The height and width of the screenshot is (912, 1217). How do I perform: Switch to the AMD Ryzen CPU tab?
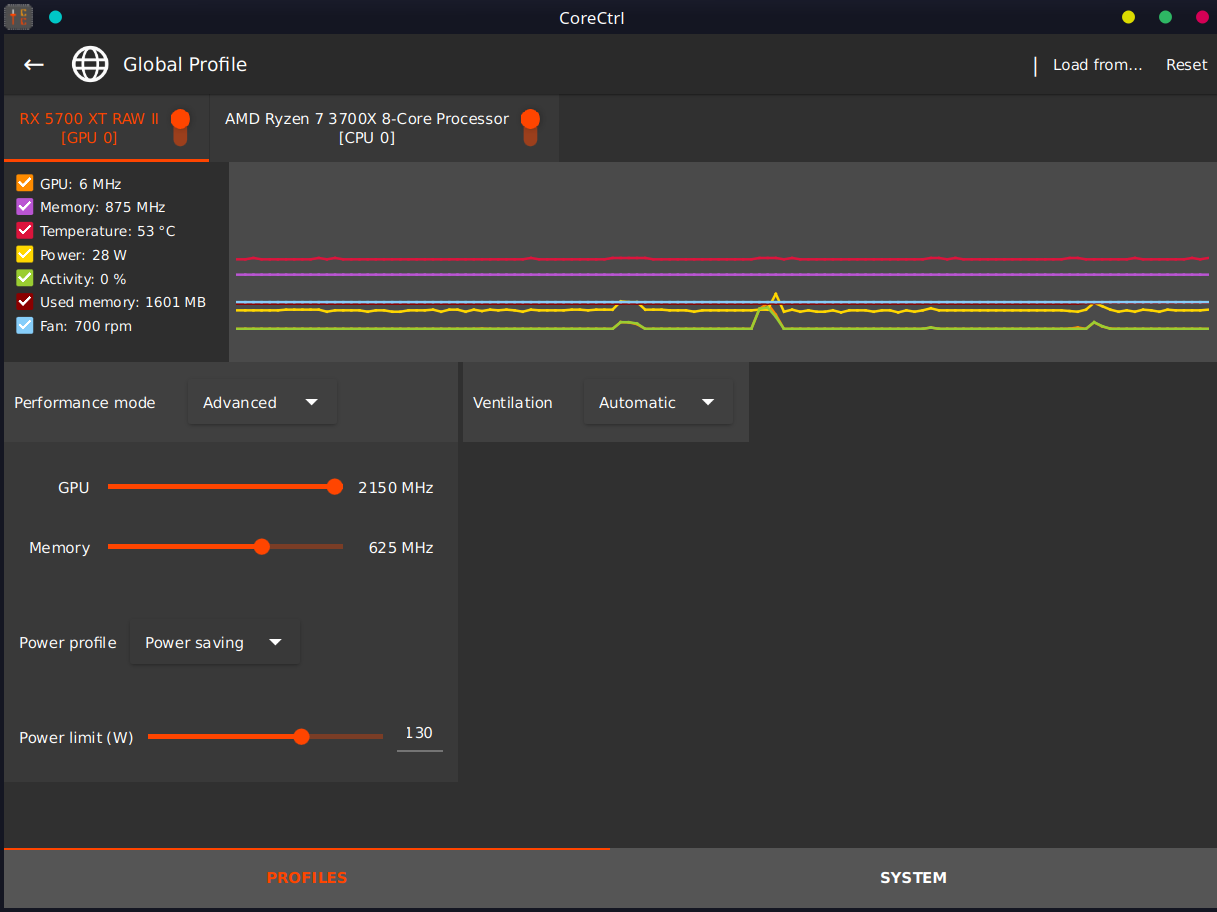tap(384, 128)
